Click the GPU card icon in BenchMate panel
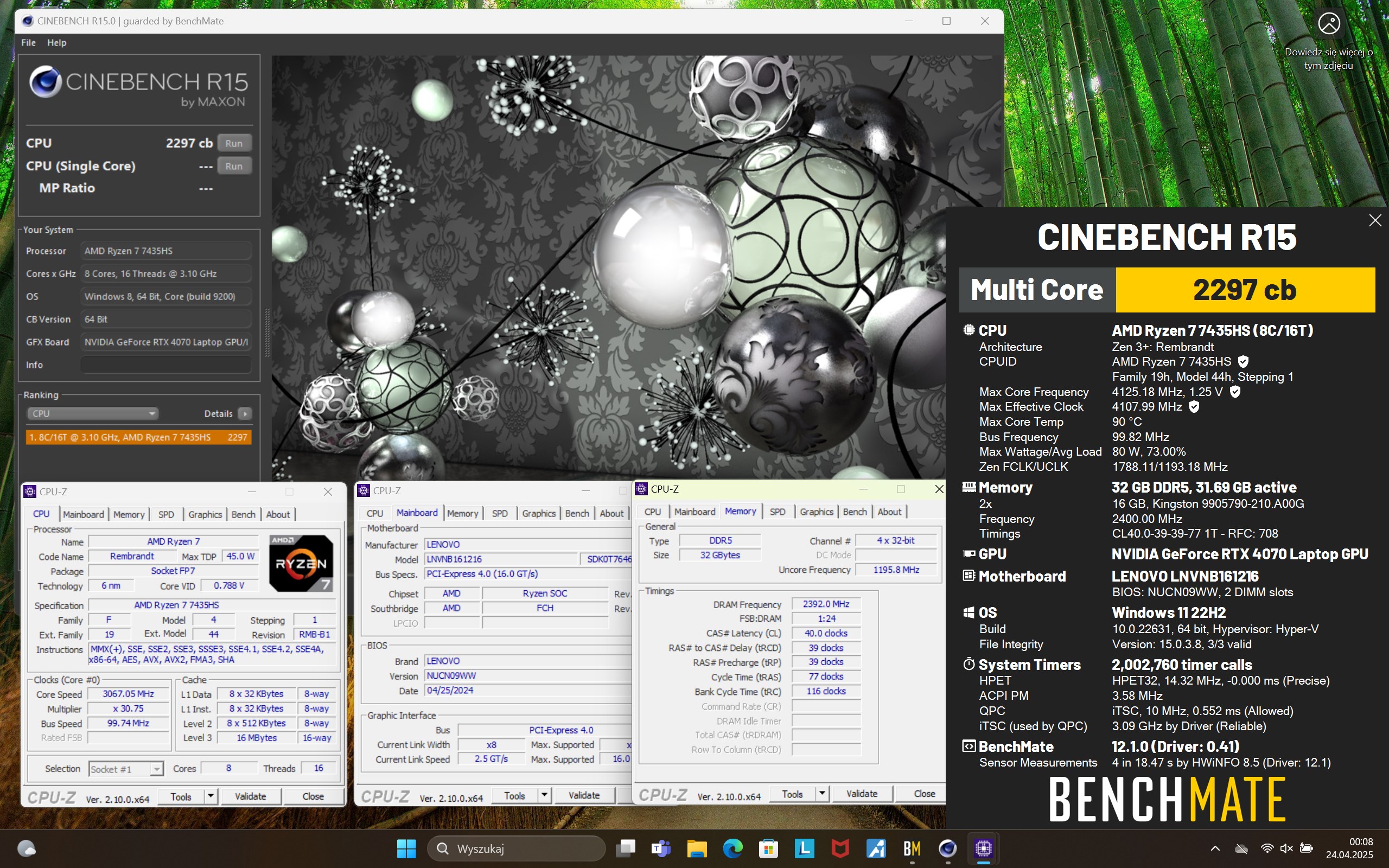 [969, 554]
